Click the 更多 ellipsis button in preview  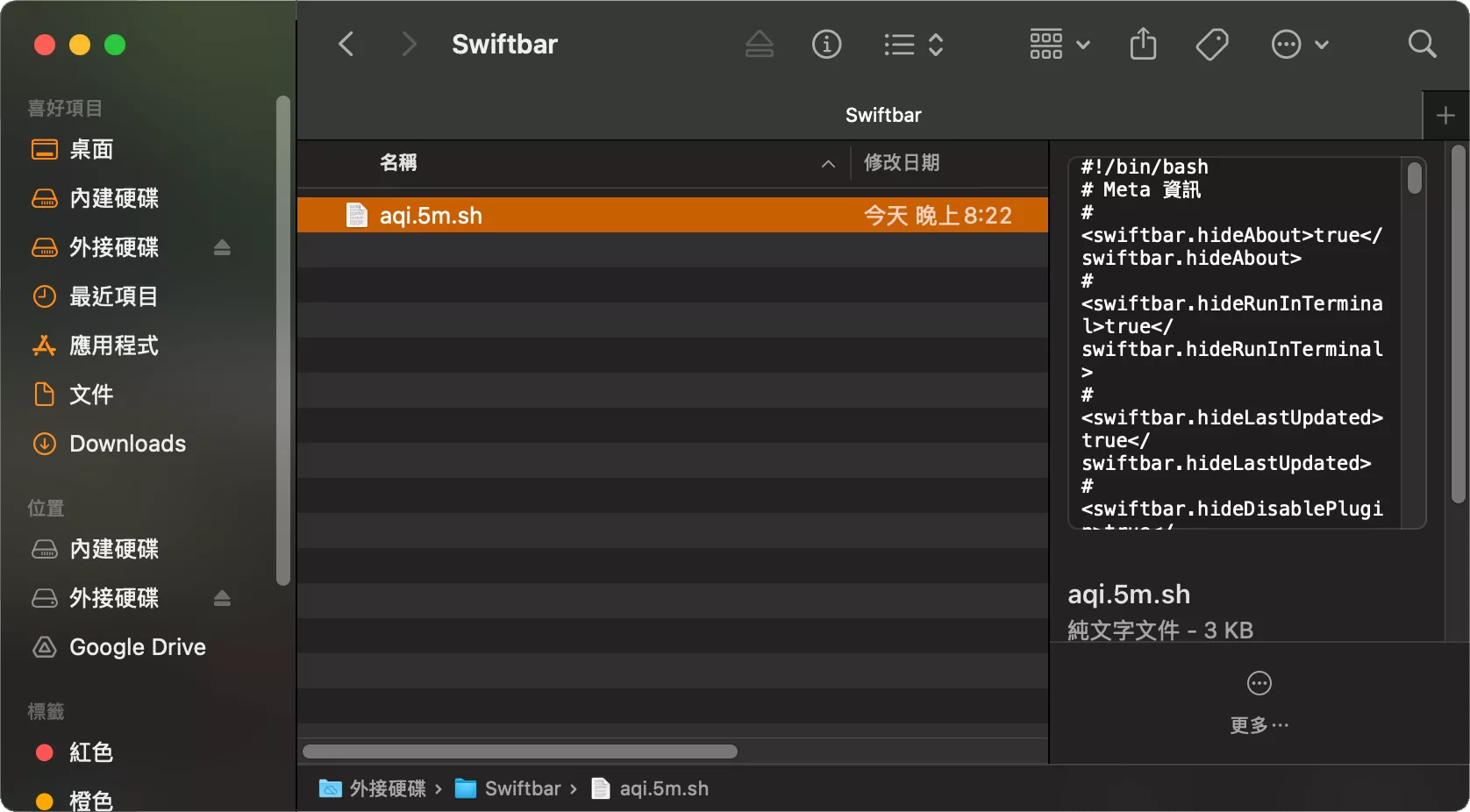tap(1259, 683)
